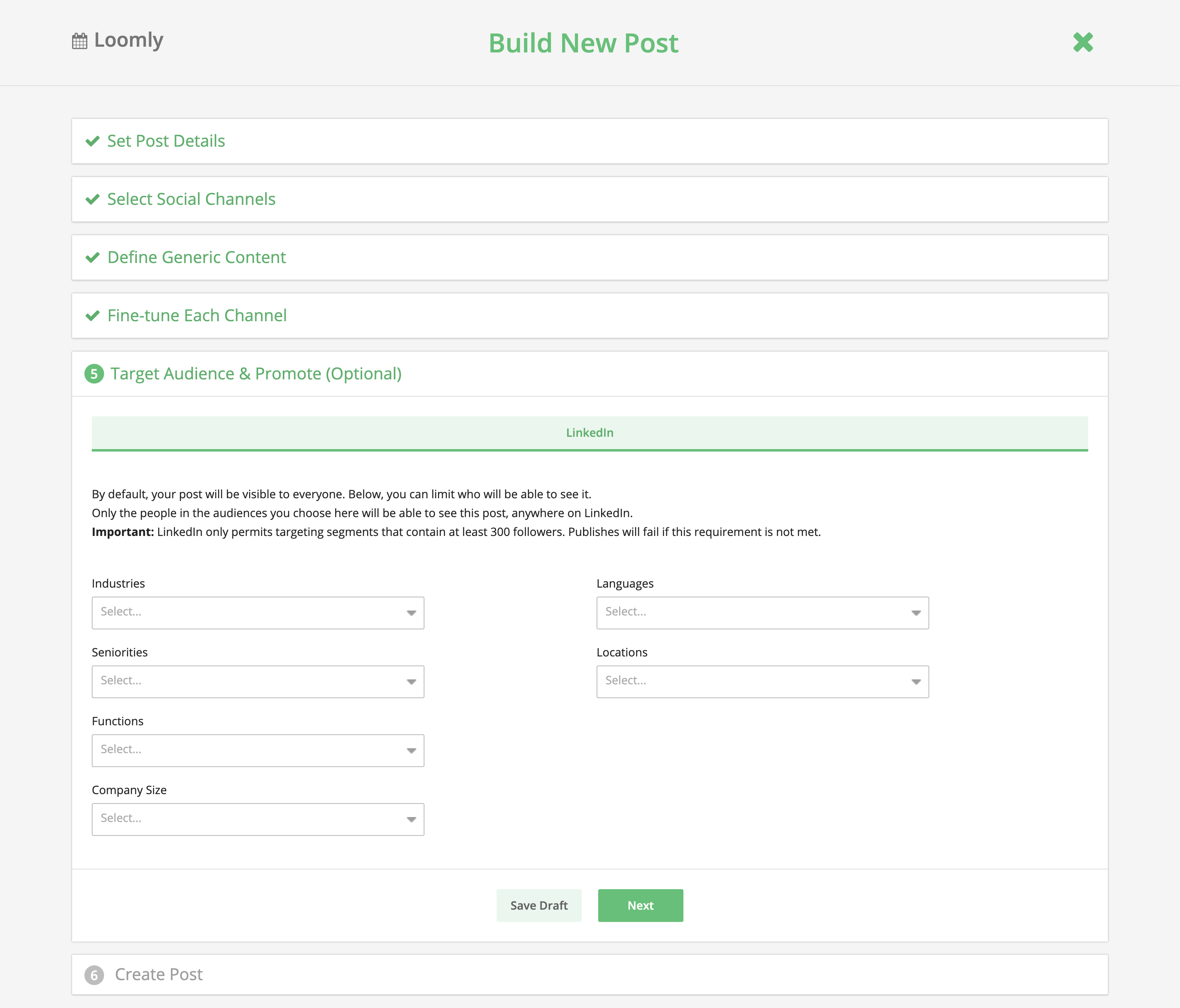Open the Languages dropdown
The height and width of the screenshot is (1008, 1180).
click(762, 612)
